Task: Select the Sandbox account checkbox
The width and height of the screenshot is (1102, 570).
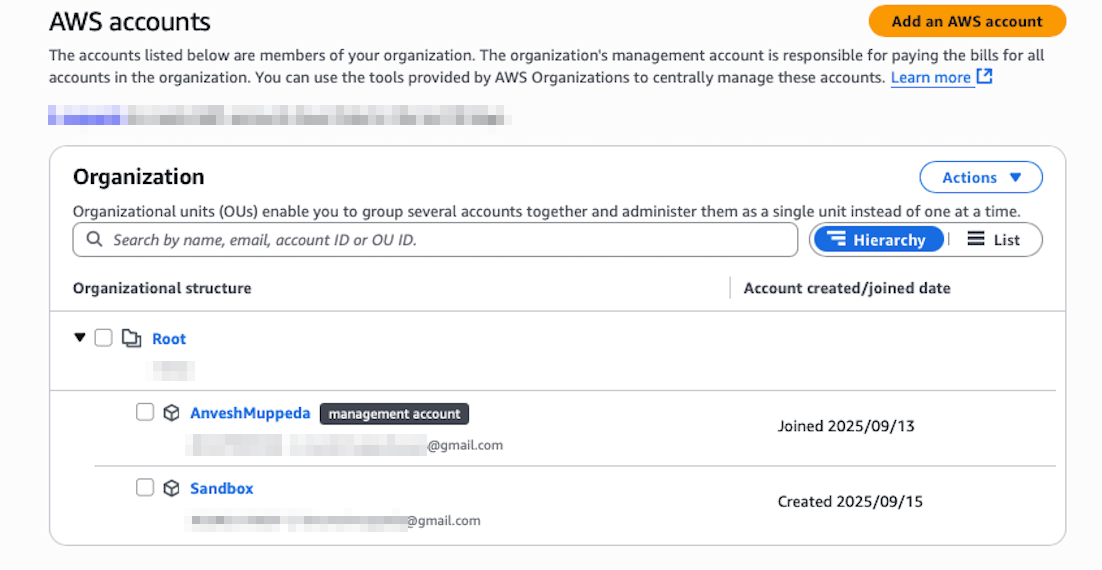Action: click(x=145, y=487)
